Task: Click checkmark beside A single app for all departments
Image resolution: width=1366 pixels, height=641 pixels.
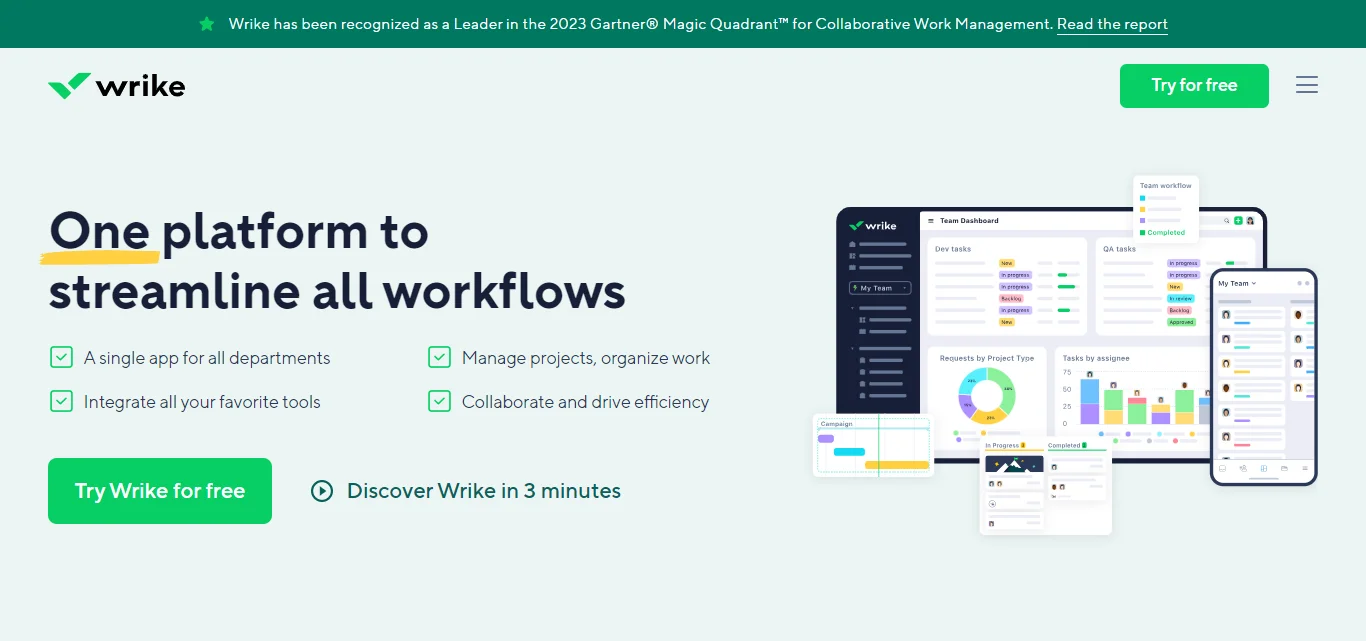Action: point(61,357)
